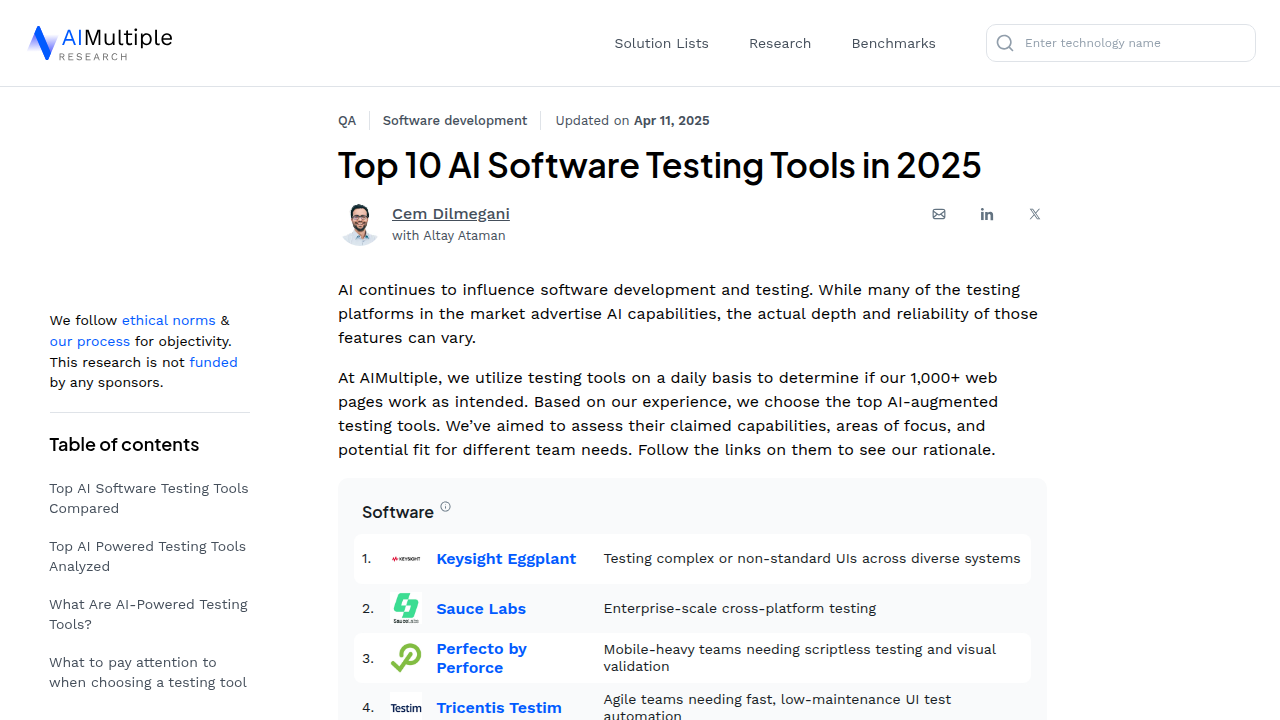1280x720 pixels.
Task: Click the Table of contents heading
Action: [x=124, y=445]
